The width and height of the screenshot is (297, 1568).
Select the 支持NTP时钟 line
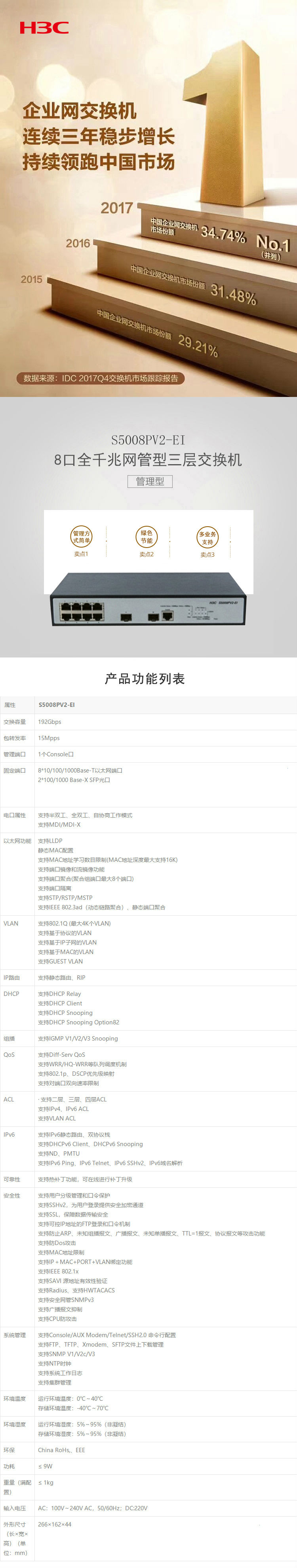pos(54,1364)
